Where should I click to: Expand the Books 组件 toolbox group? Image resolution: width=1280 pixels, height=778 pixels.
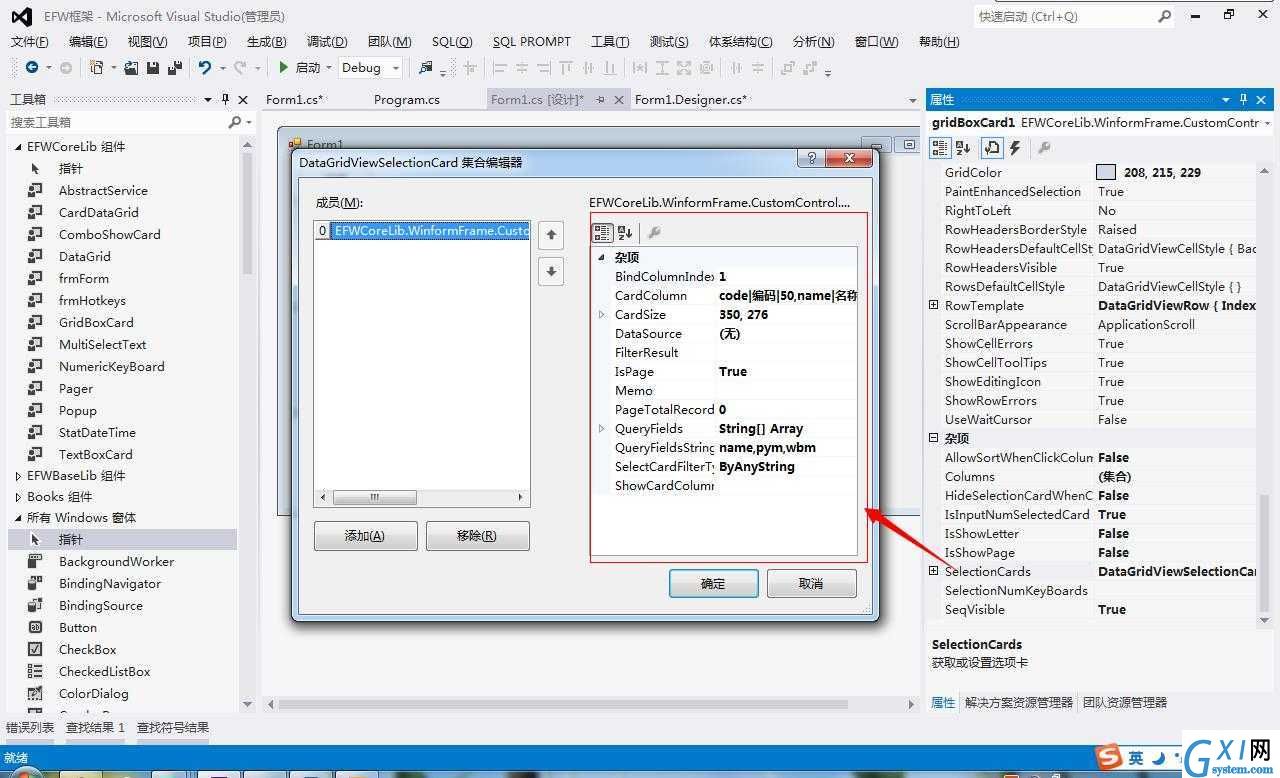(17, 497)
